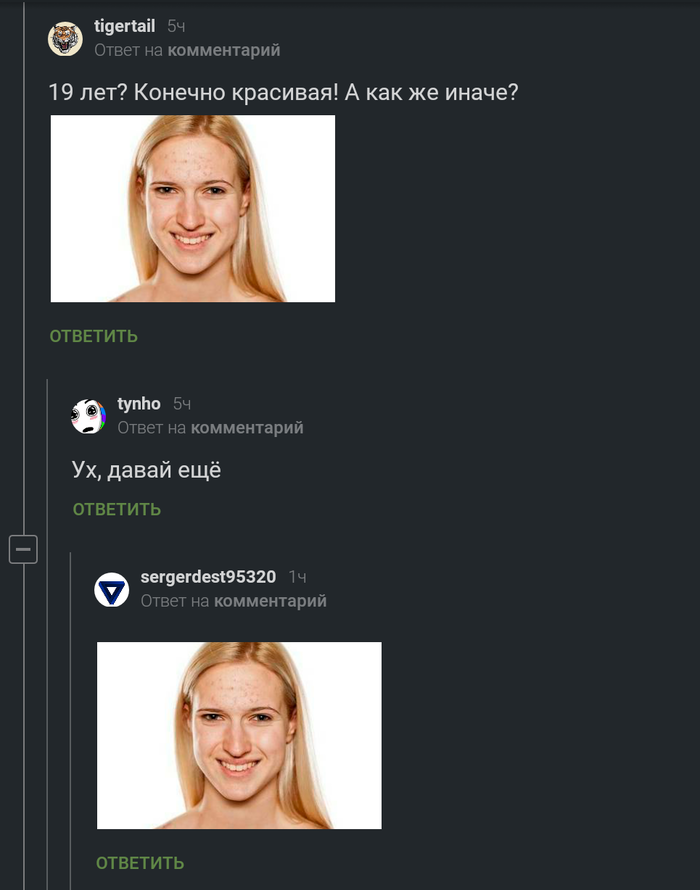Screen dimensions: 700x890
Task: Click the 5ч timestamp next to tigertail
Action: [177, 26]
